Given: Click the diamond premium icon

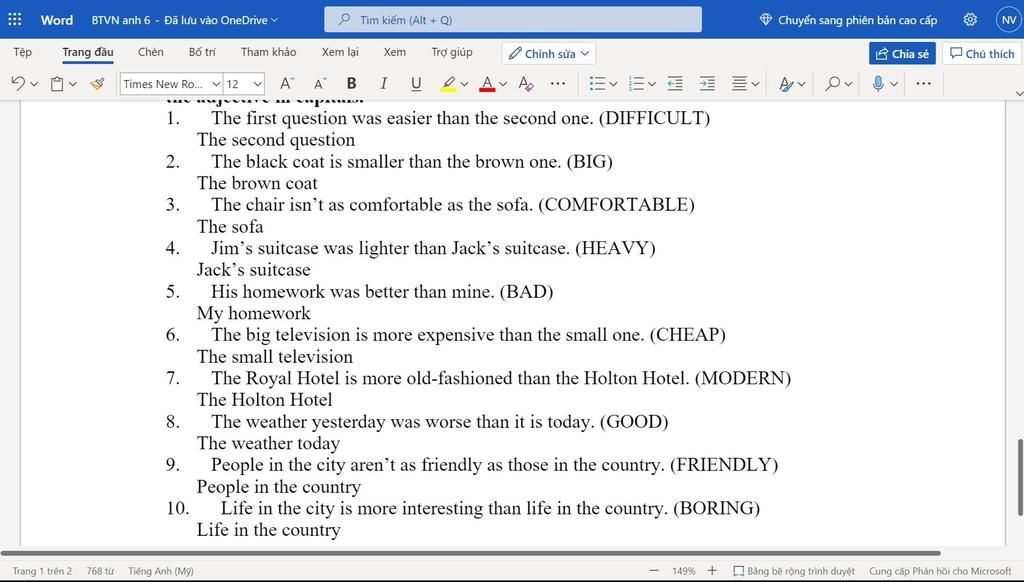Looking at the screenshot, I should click(766, 20).
